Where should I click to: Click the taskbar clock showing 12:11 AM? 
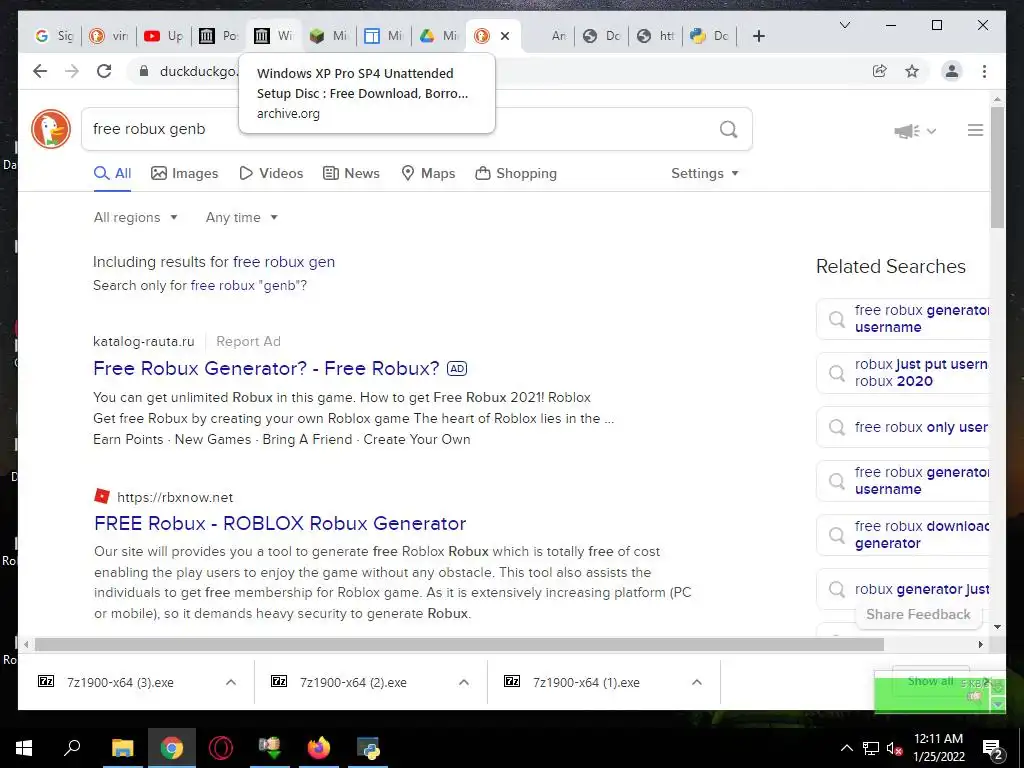938,748
